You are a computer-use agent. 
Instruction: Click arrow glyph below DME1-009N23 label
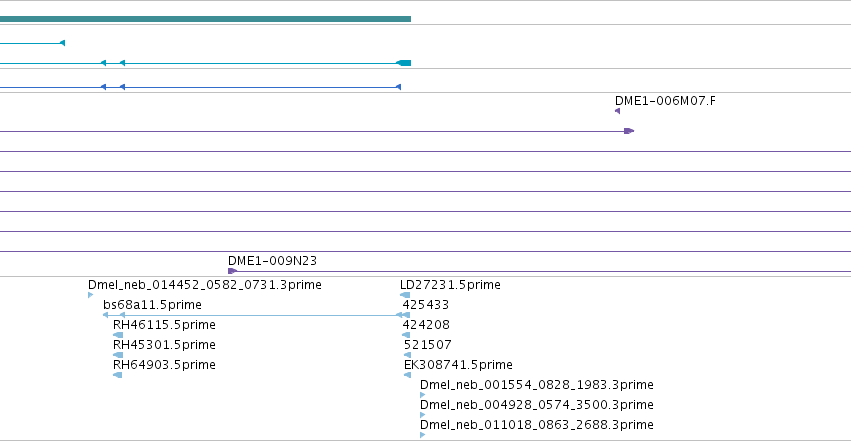pyautogui.click(x=232, y=271)
